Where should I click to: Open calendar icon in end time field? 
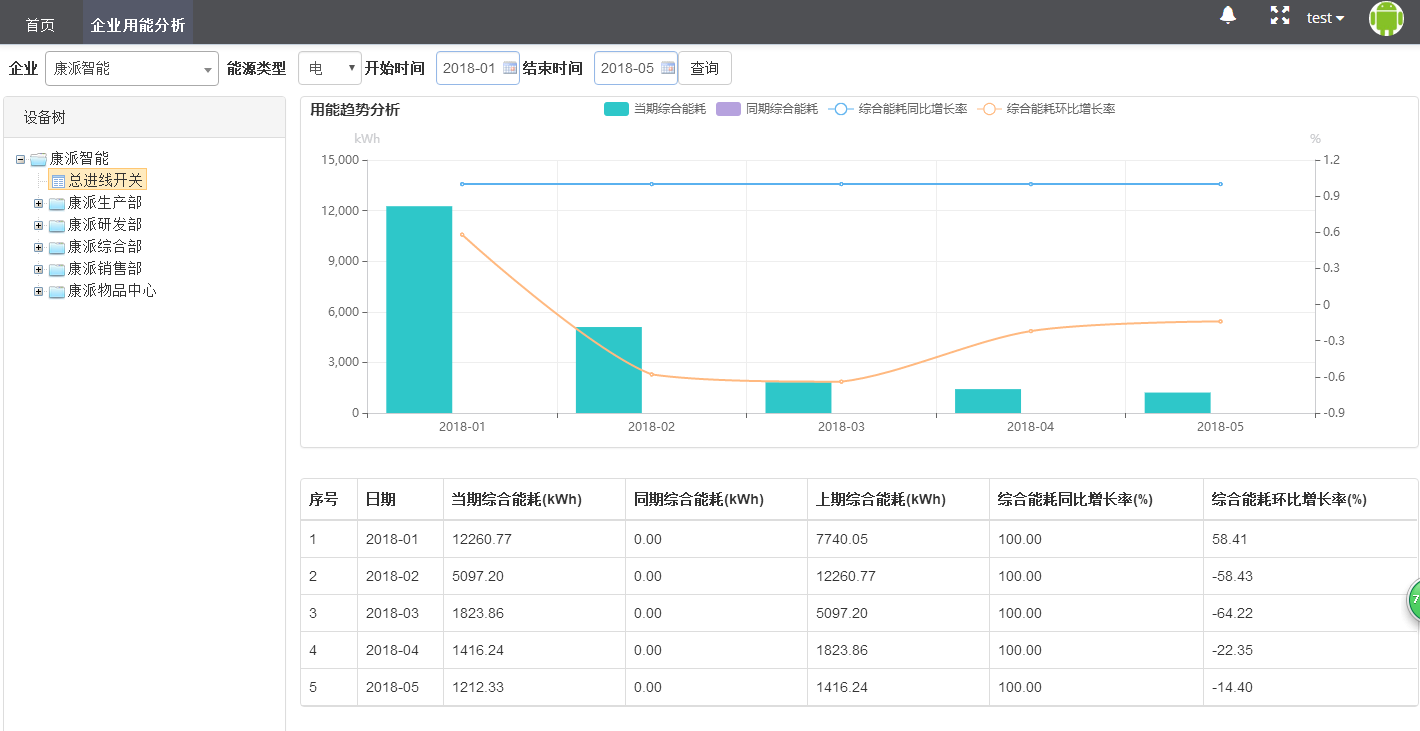(667, 68)
